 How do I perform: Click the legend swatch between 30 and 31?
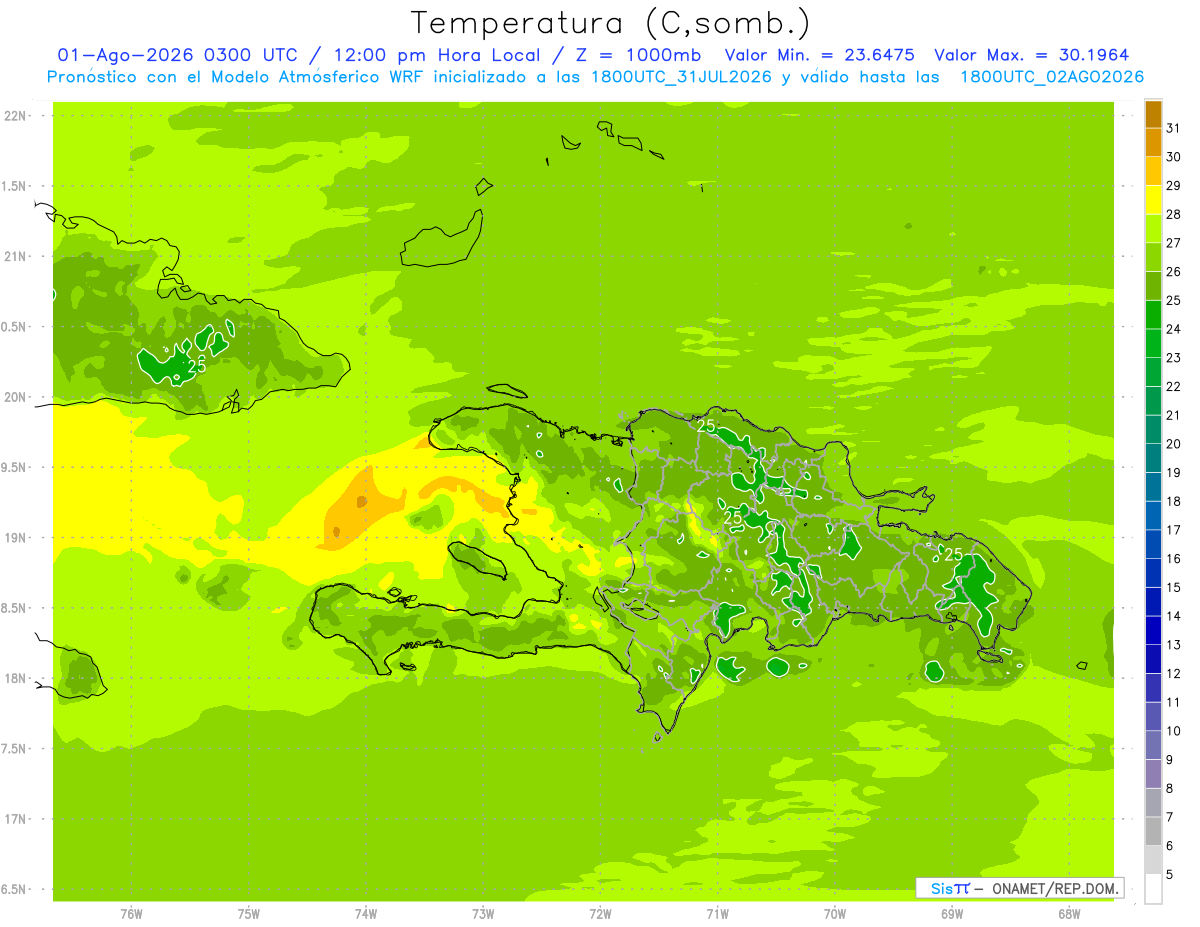tap(1153, 143)
